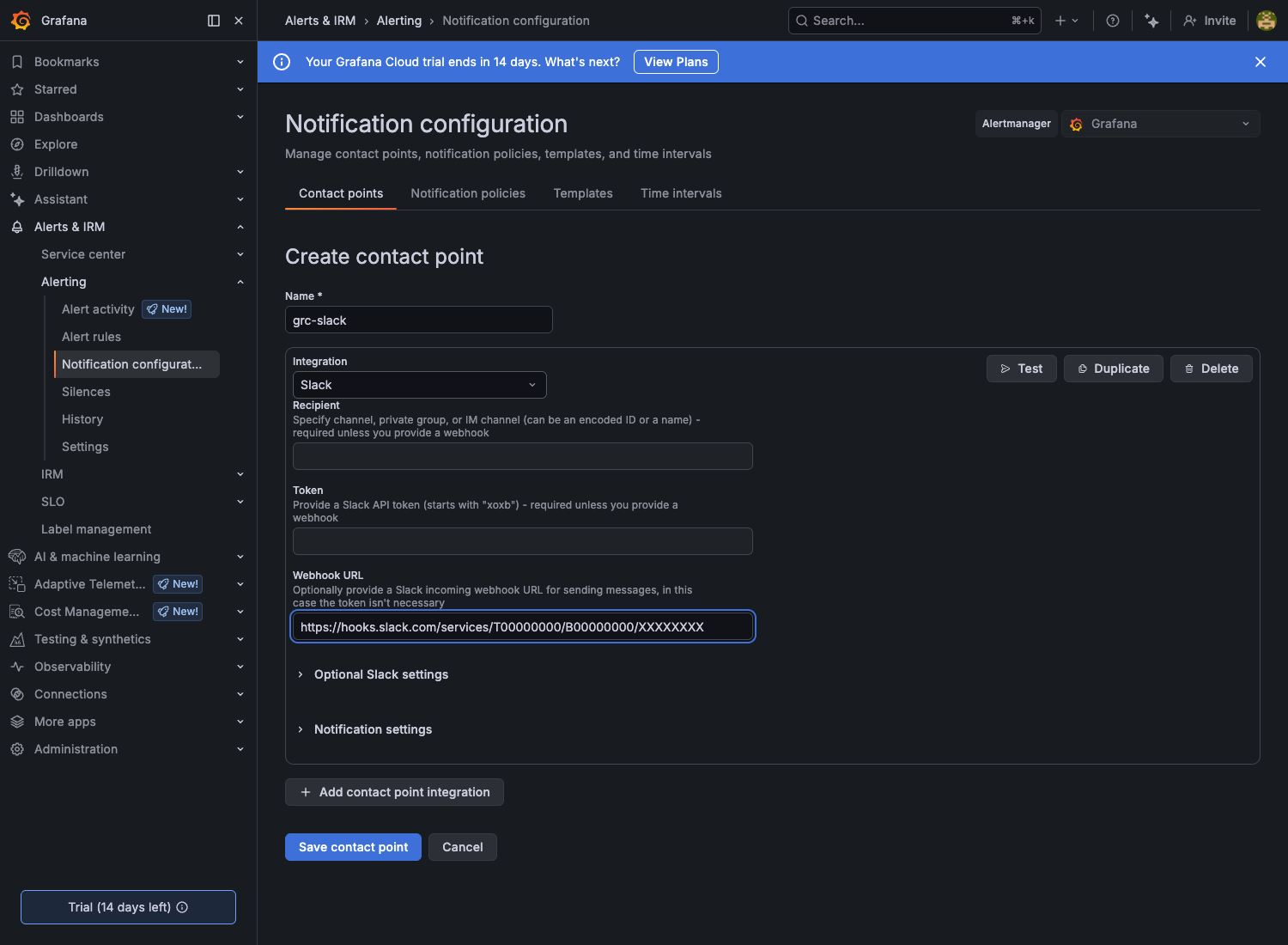The height and width of the screenshot is (945, 1288).
Task: Click AI & machine learning brain icon
Action: click(17, 557)
